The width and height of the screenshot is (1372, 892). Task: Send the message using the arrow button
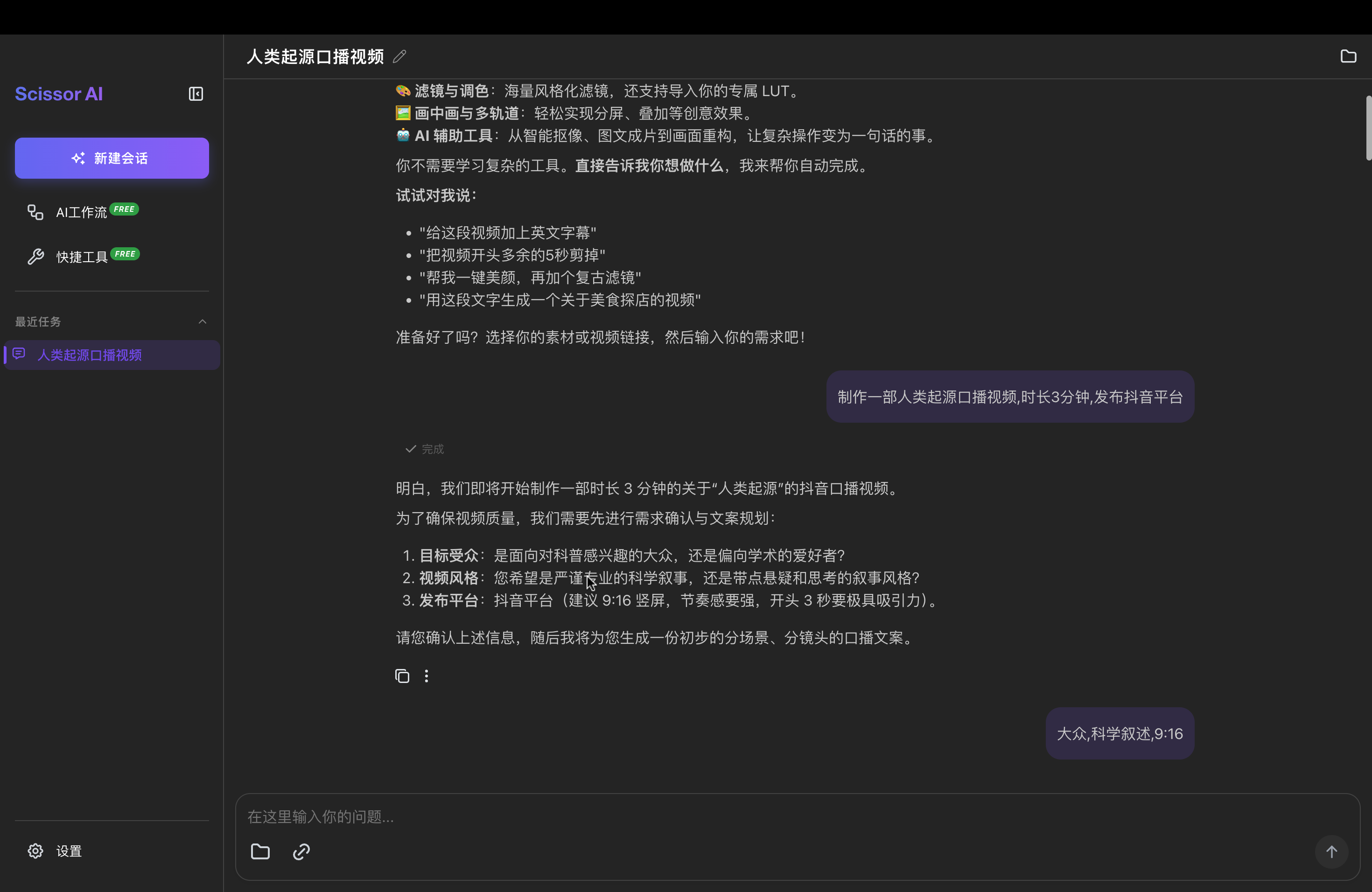coord(1332,852)
